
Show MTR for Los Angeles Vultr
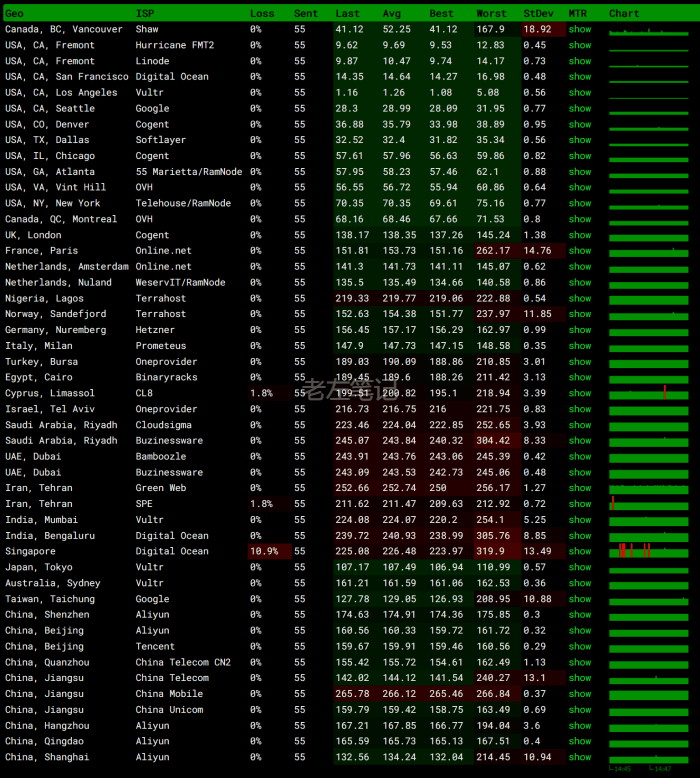pyautogui.click(x=579, y=93)
